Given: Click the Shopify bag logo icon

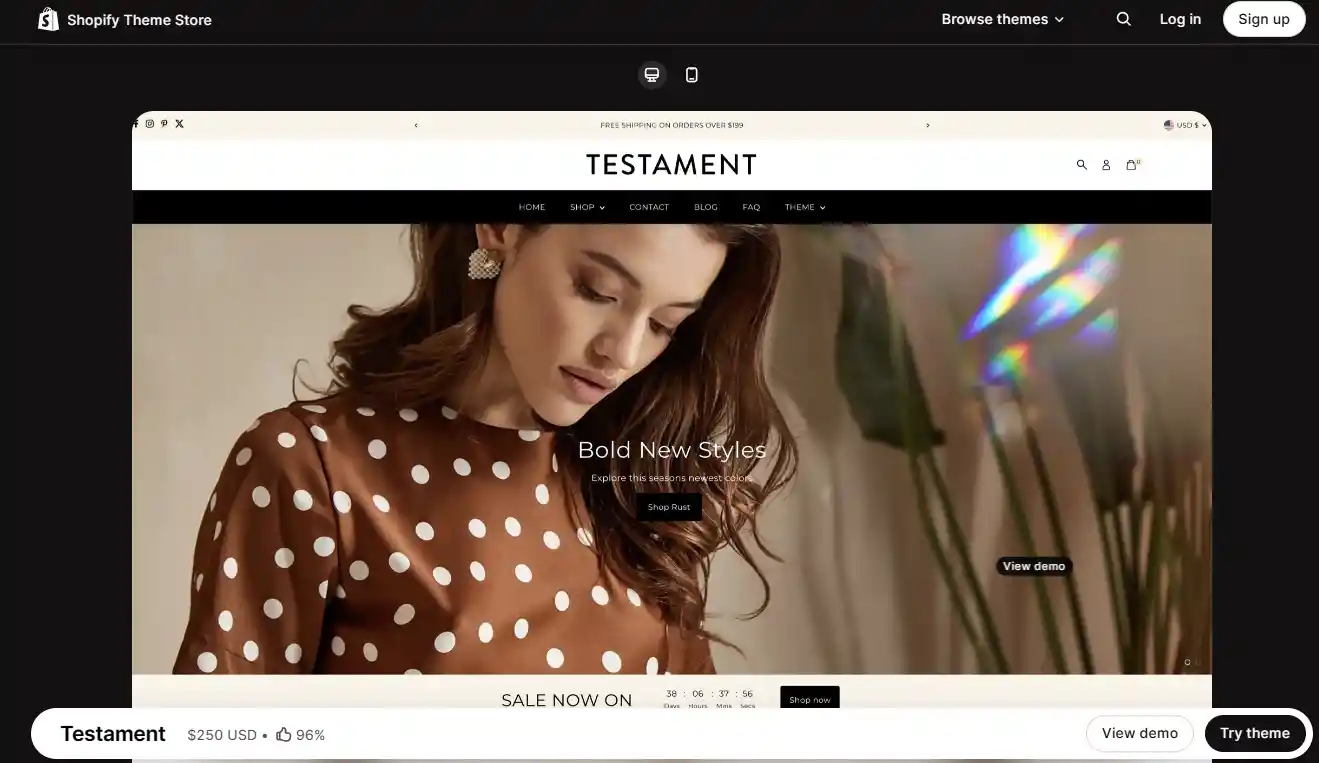Looking at the screenshot, I should (x=48, y=19).
